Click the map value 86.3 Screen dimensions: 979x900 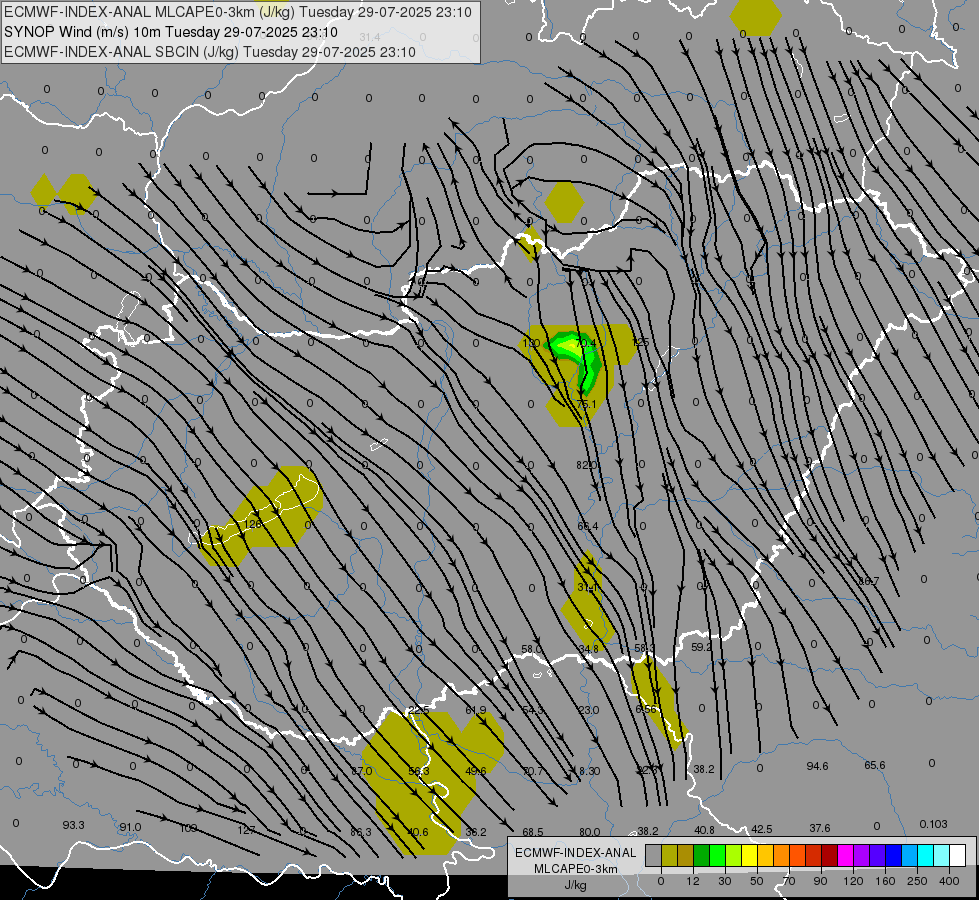361,832
